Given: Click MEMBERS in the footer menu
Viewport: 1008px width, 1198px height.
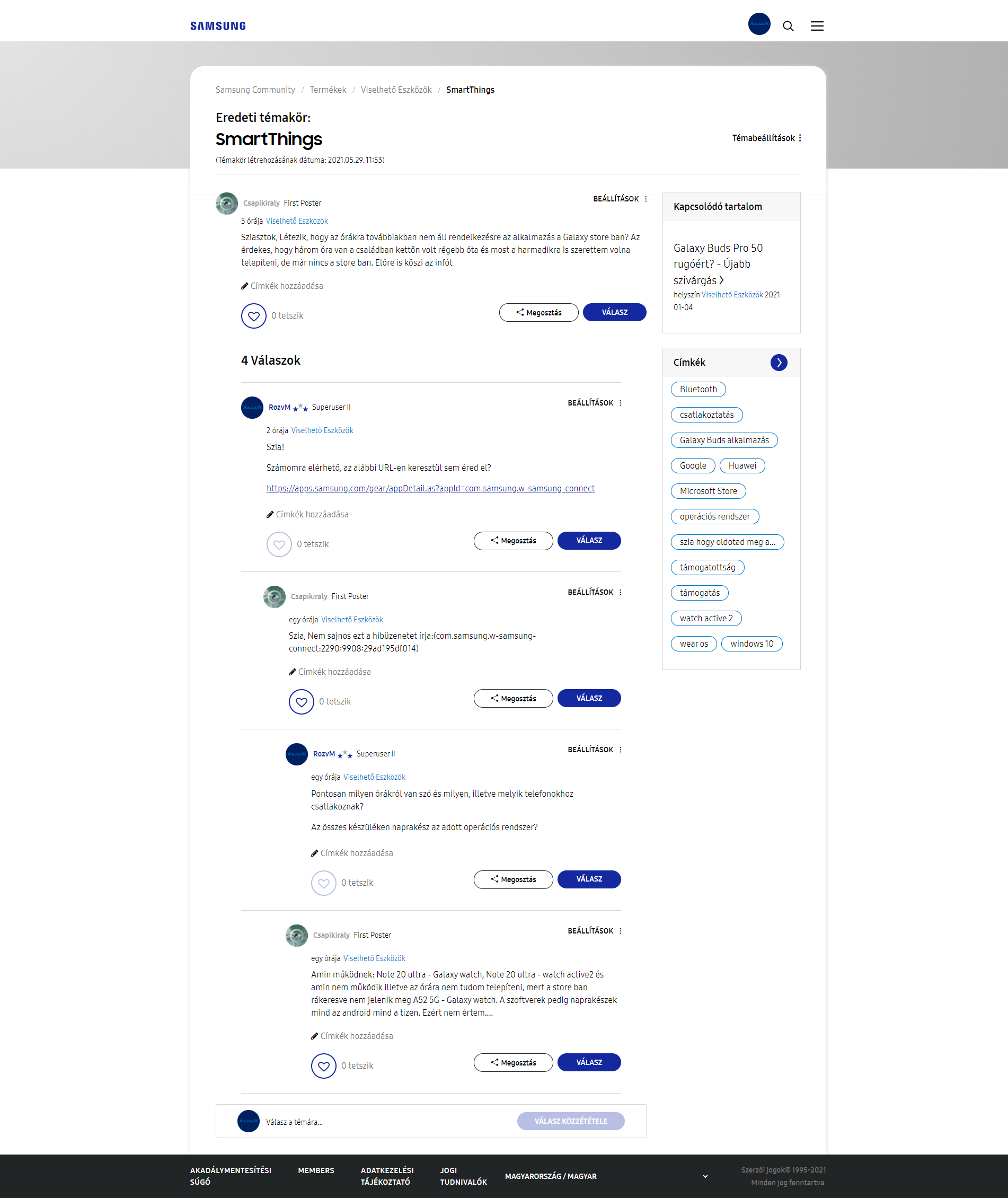Looking at the screenshot, I should [315, 1170].
